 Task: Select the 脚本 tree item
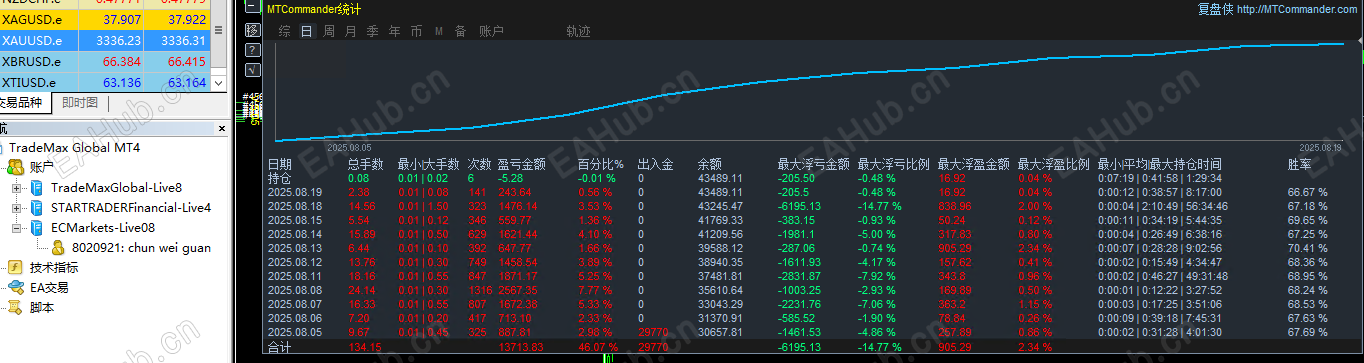42,308
